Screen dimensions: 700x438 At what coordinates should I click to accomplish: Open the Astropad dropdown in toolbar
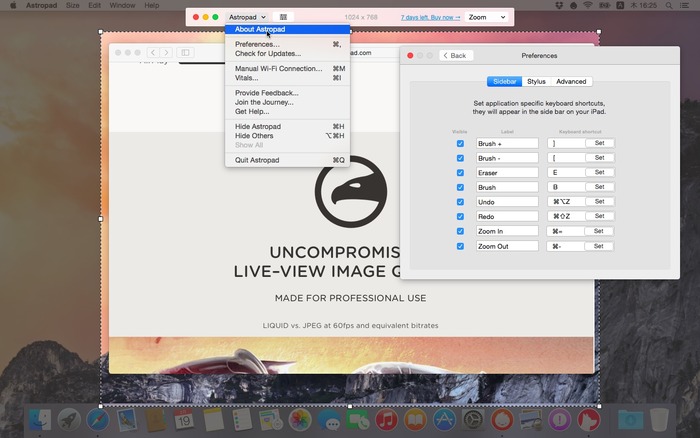click(247, 17)
